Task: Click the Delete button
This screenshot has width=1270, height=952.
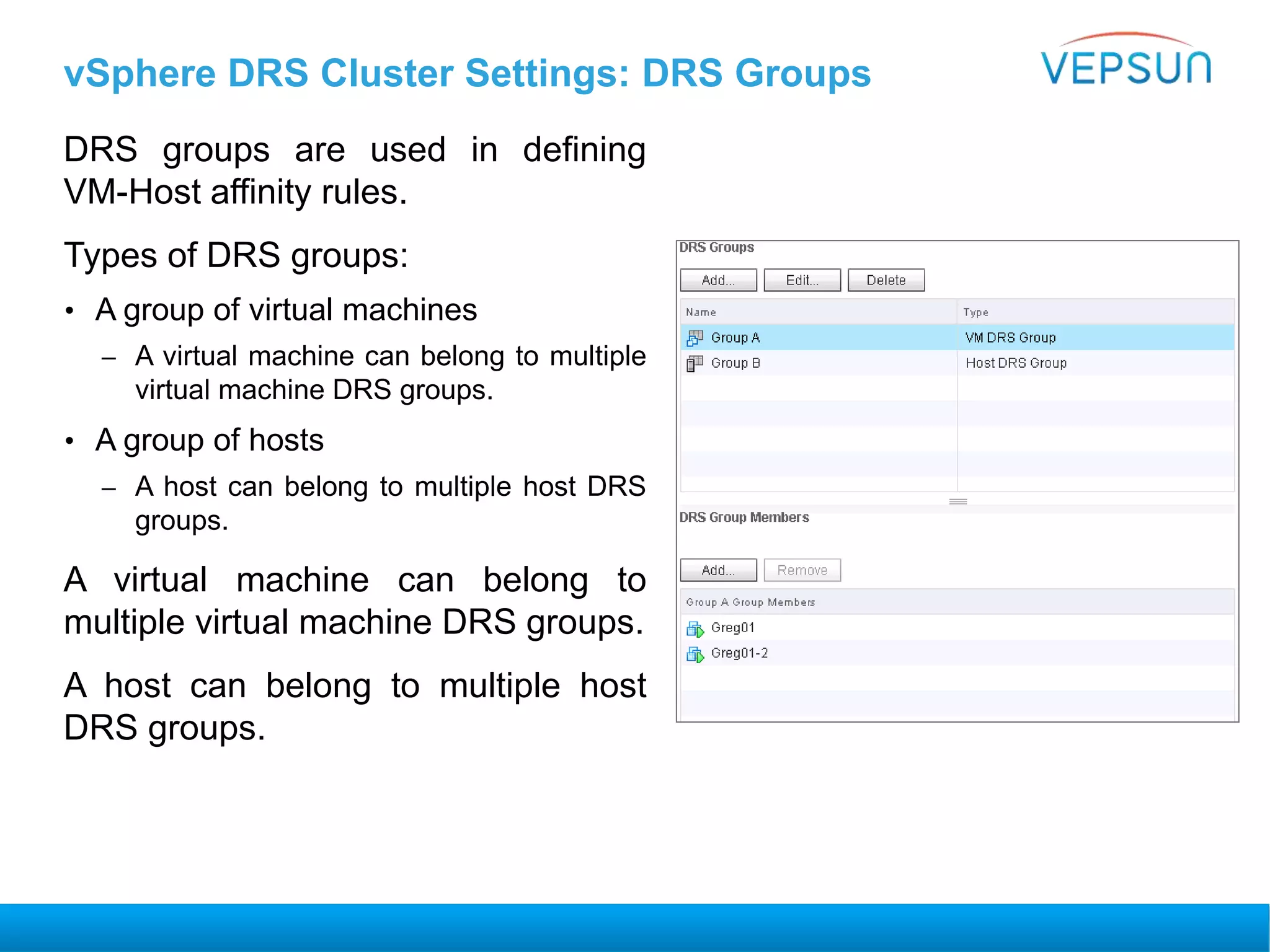Action: [886, 280]
